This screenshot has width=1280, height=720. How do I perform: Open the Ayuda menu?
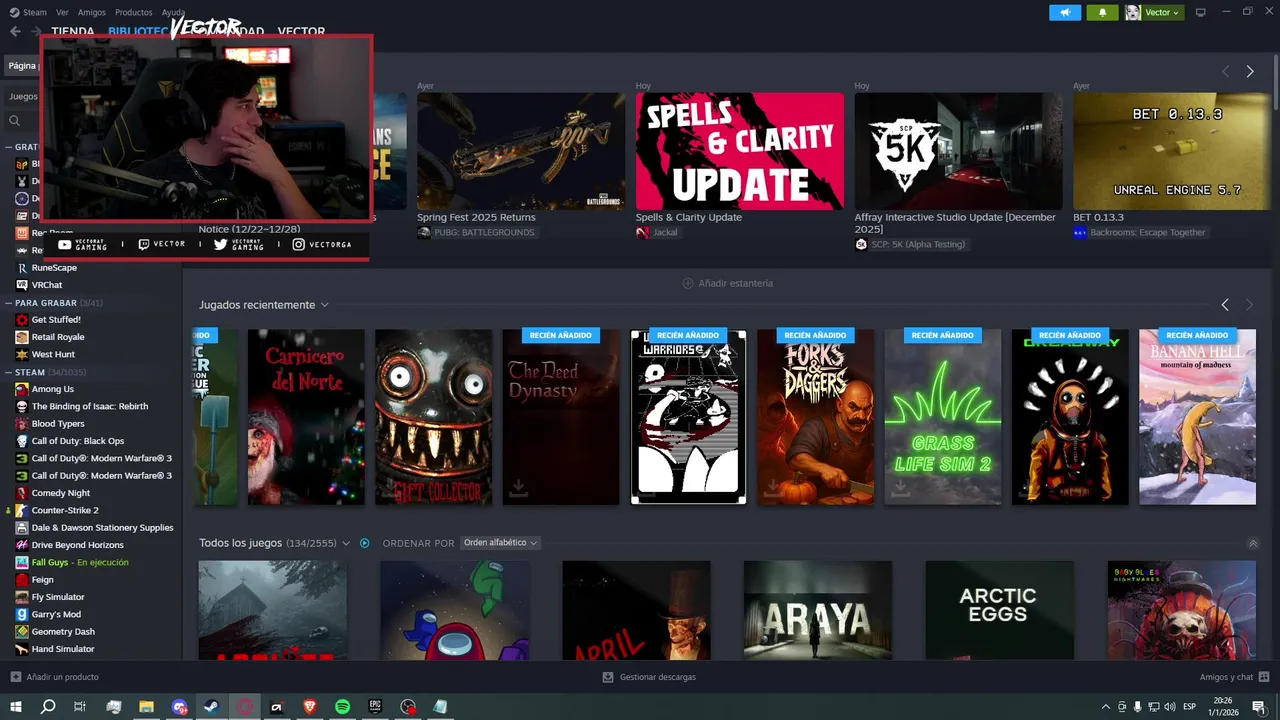[x=173, y=12]
